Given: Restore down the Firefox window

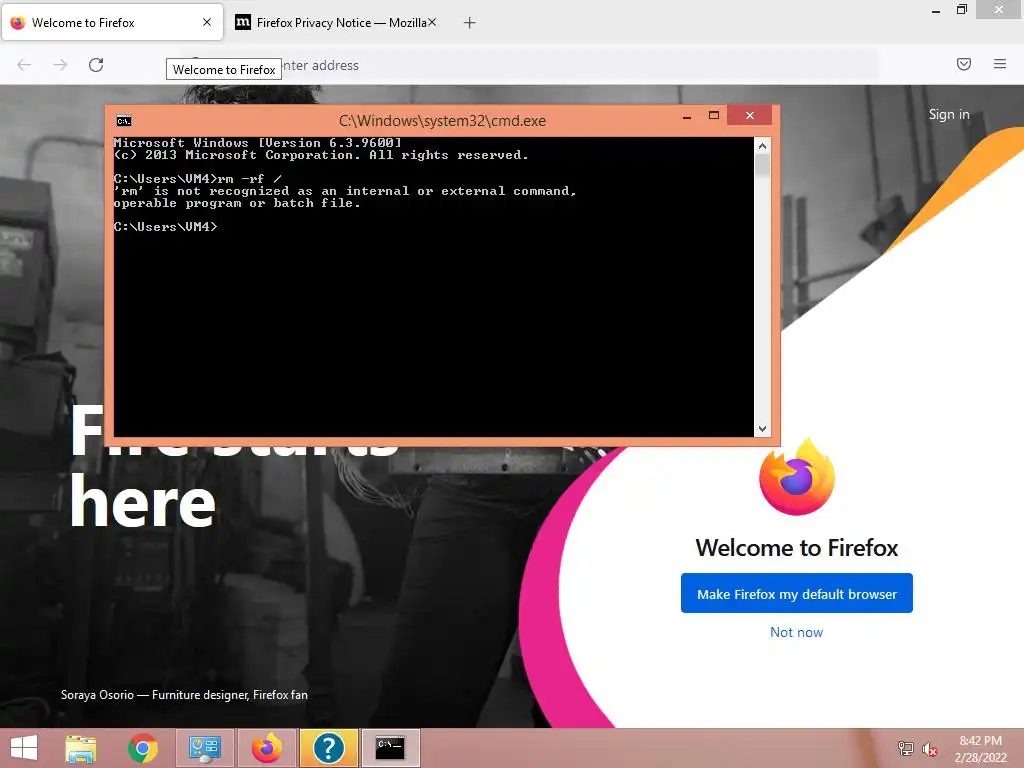Looking at the screenshot, I should coord(961,10).
